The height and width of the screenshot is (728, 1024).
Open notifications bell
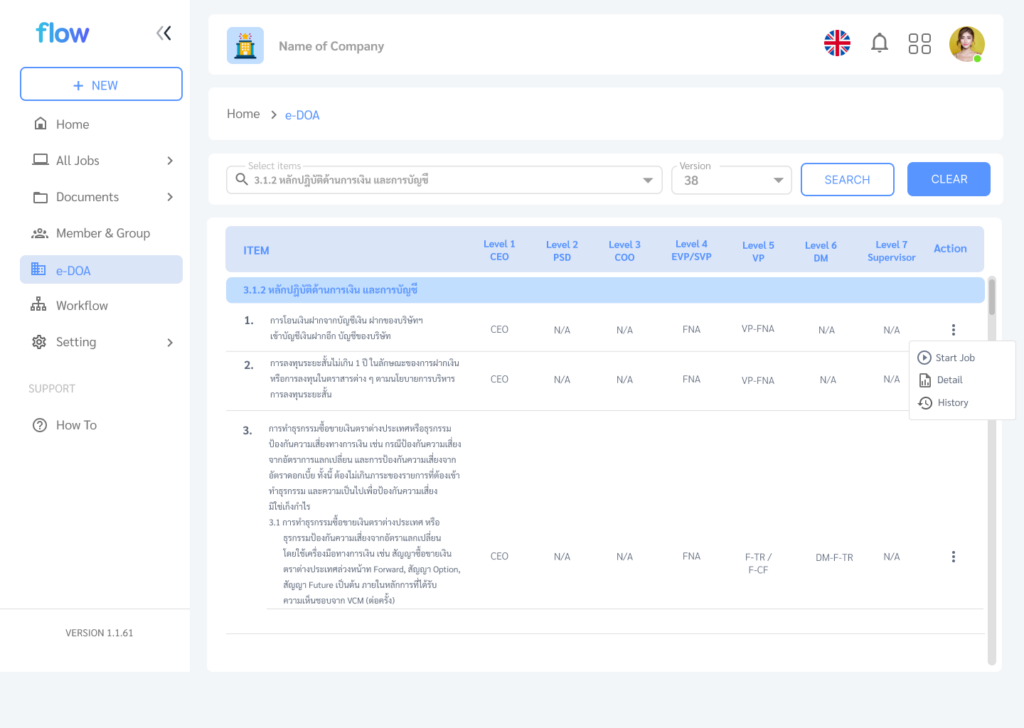(879, 43)
